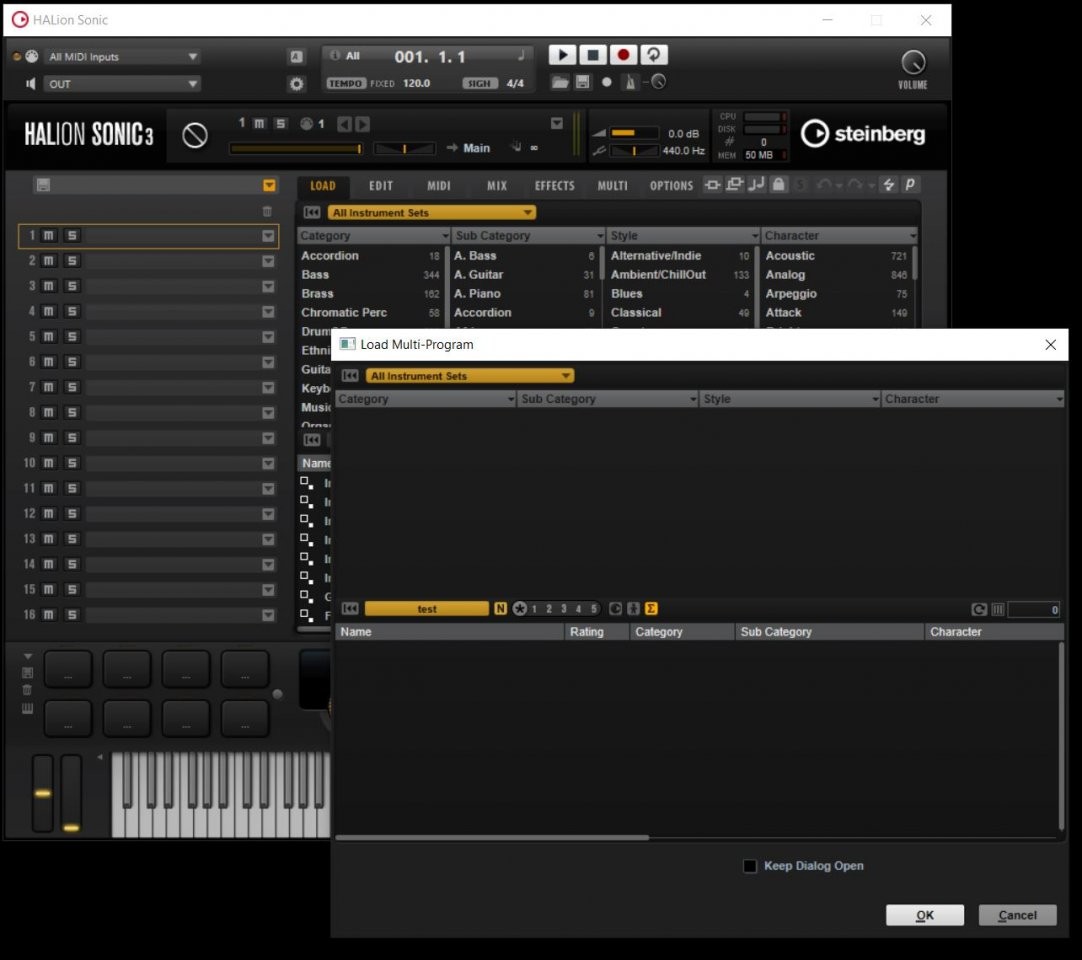This screenshot has width=1082, height=960.
Task: Click the Sigma icon in results toolbar
Action: pyautogui.click(x=651, y=609)
